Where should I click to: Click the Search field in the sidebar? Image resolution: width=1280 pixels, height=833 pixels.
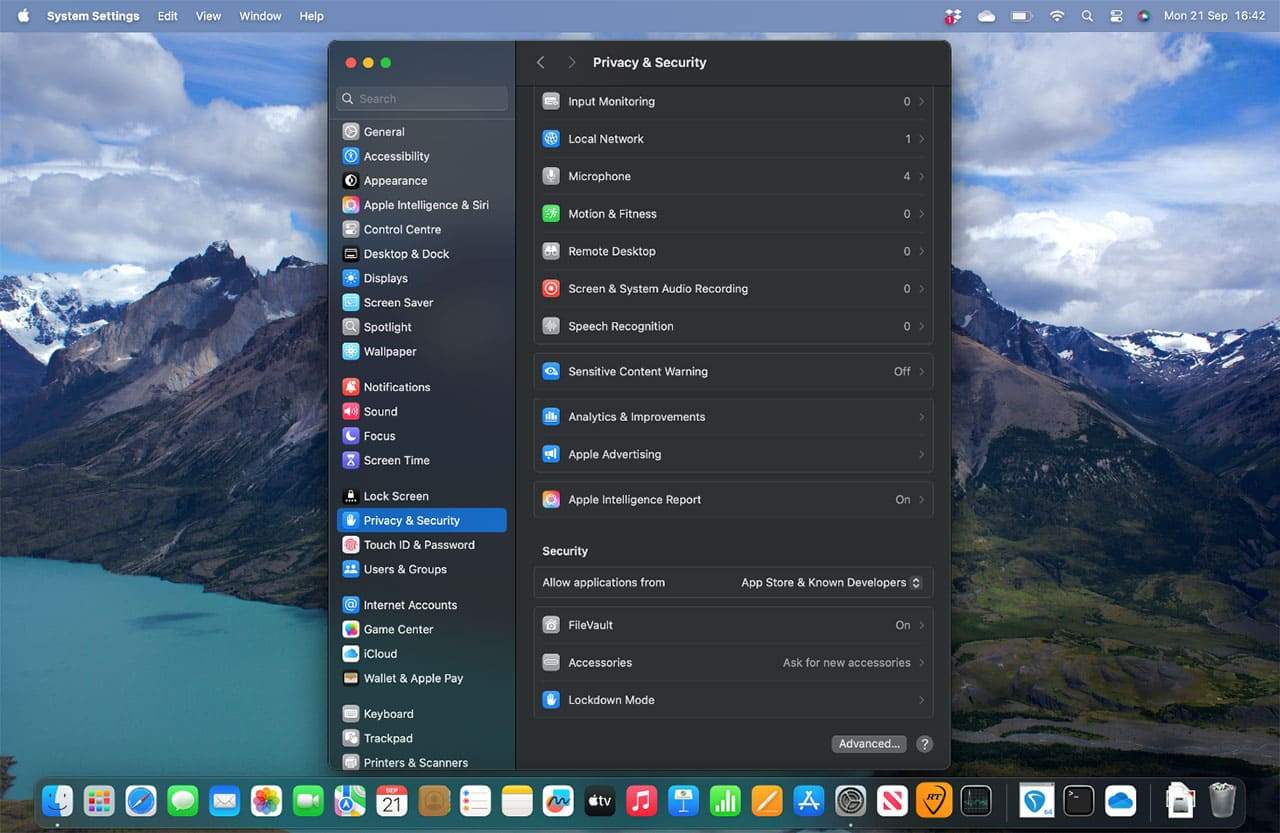pos(422,99)
